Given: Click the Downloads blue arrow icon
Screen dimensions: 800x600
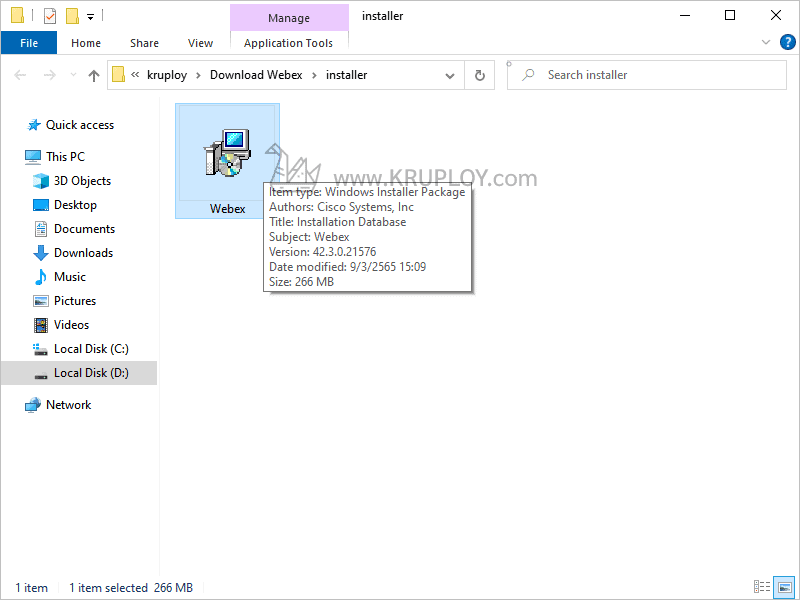Looking at the screenshot, I should tap(41, 253).
